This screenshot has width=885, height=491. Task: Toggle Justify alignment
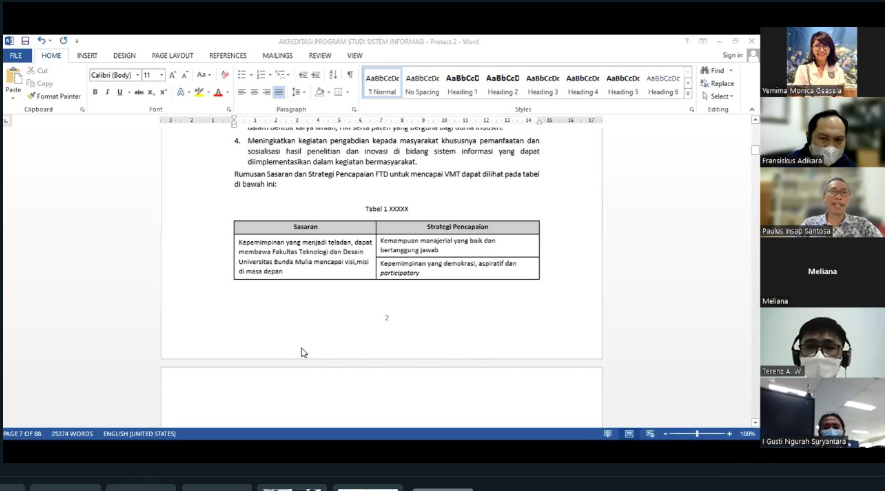click(279, 92)
